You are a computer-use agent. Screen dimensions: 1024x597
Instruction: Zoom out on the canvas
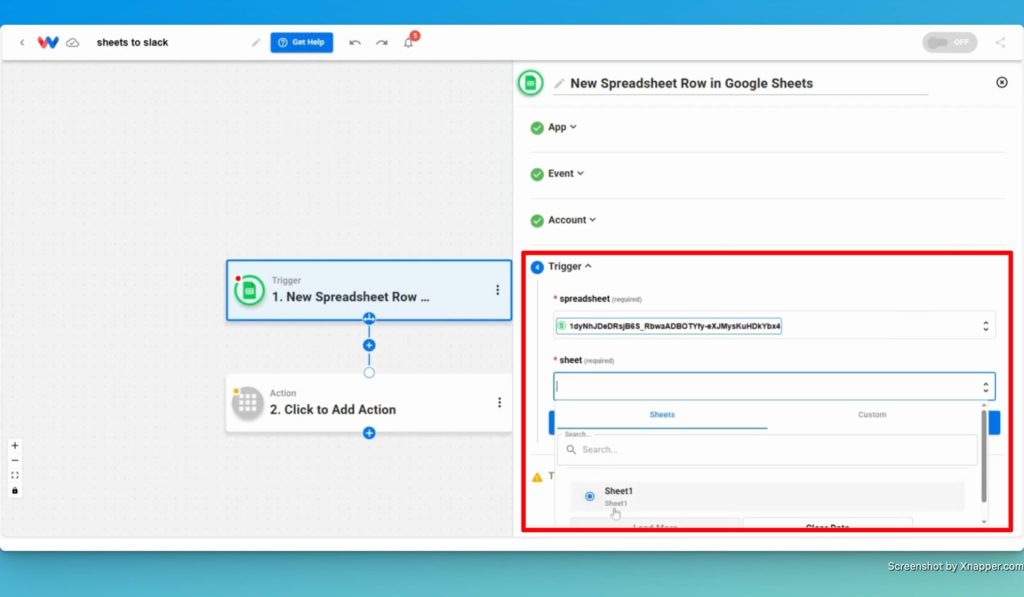coord(15,460)
